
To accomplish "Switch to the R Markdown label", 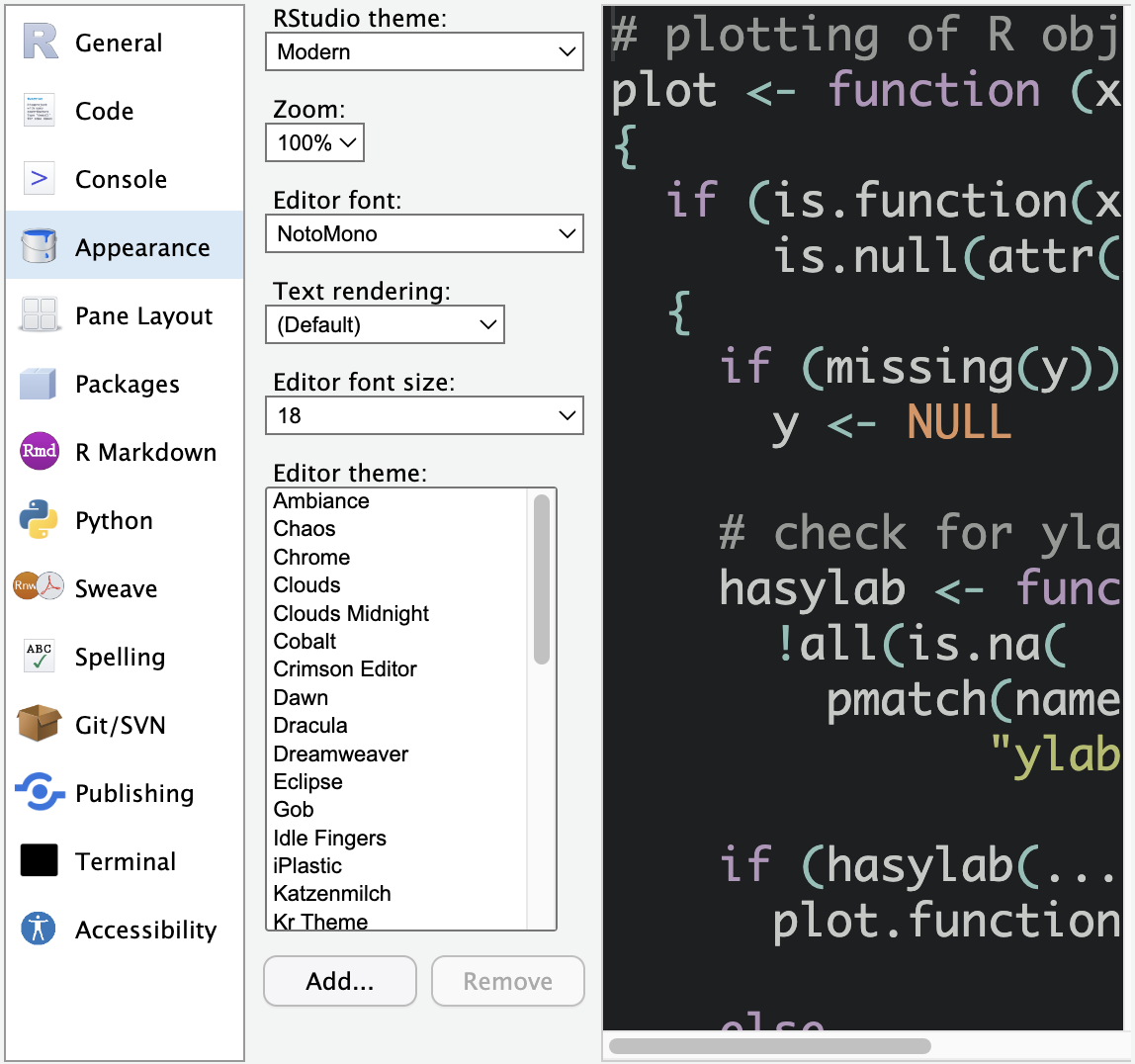I will pos(146,452).
